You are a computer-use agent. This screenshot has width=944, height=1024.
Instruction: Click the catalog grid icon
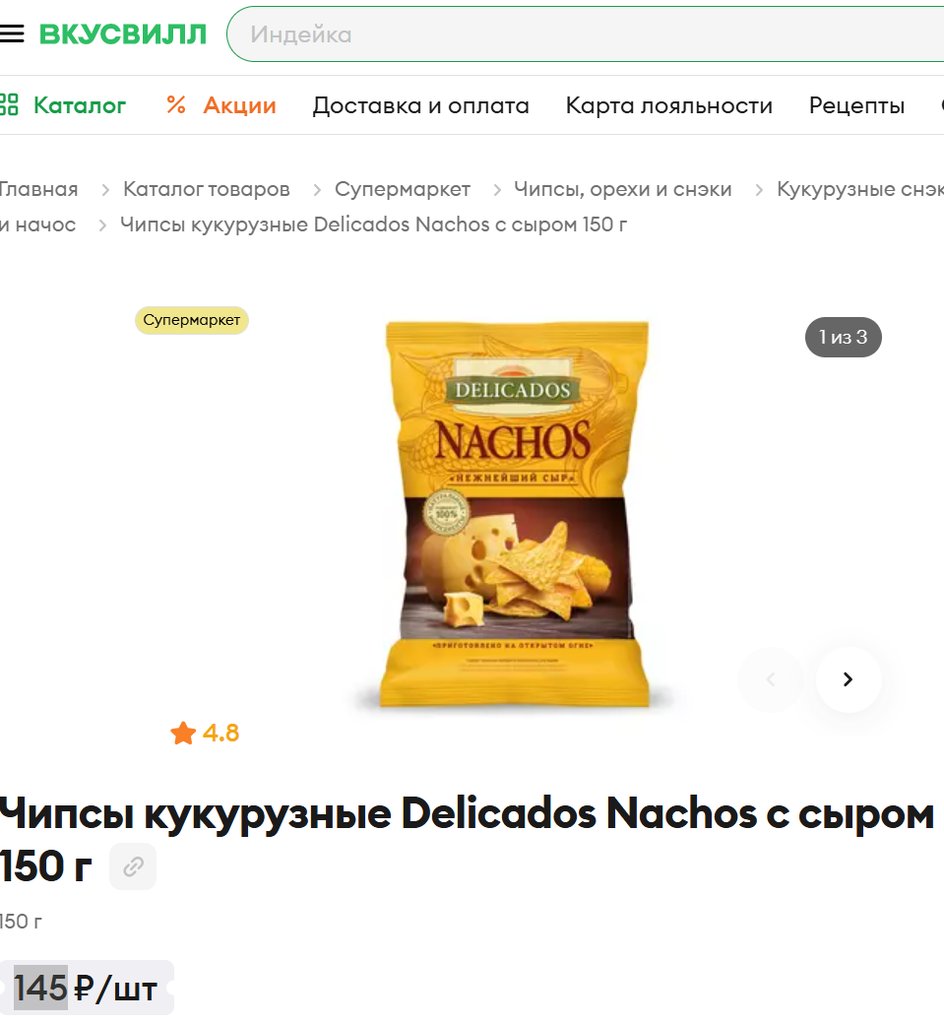click(8, 104)
